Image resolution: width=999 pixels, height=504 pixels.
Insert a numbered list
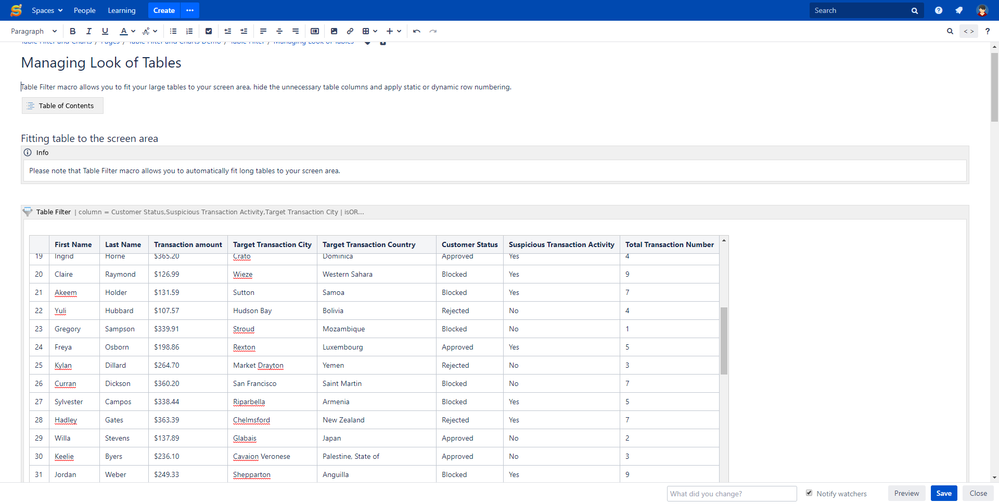click(x=189, y=31)
